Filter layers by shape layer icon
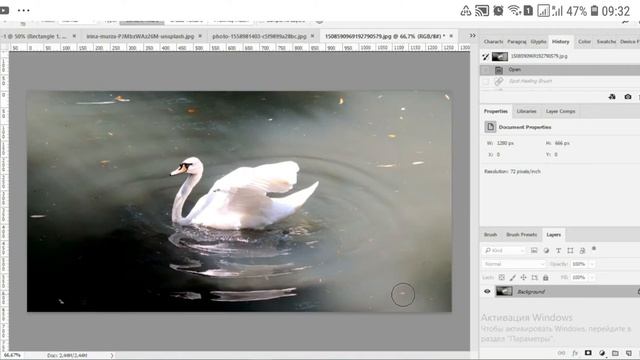Viewport: 640px width, 360px height. (x=570, y=251)
